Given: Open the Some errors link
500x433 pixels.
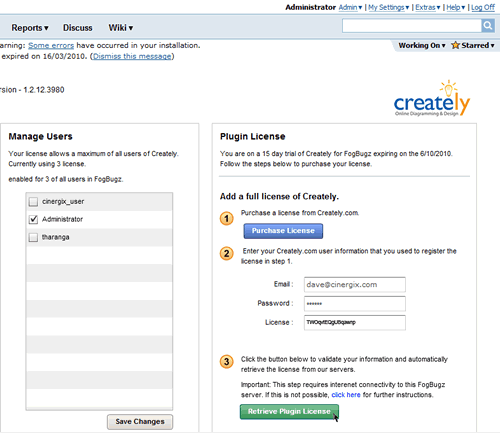Looking at the screenshot, I should [51, 45].
